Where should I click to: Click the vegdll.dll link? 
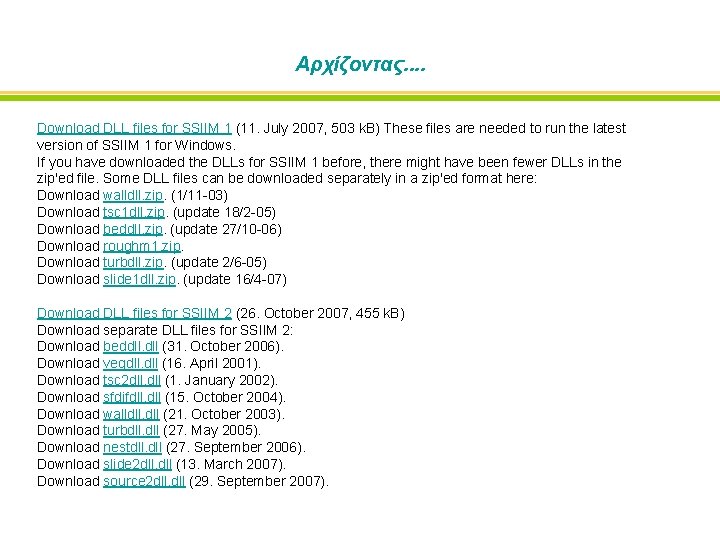click(x=130, y=364)
